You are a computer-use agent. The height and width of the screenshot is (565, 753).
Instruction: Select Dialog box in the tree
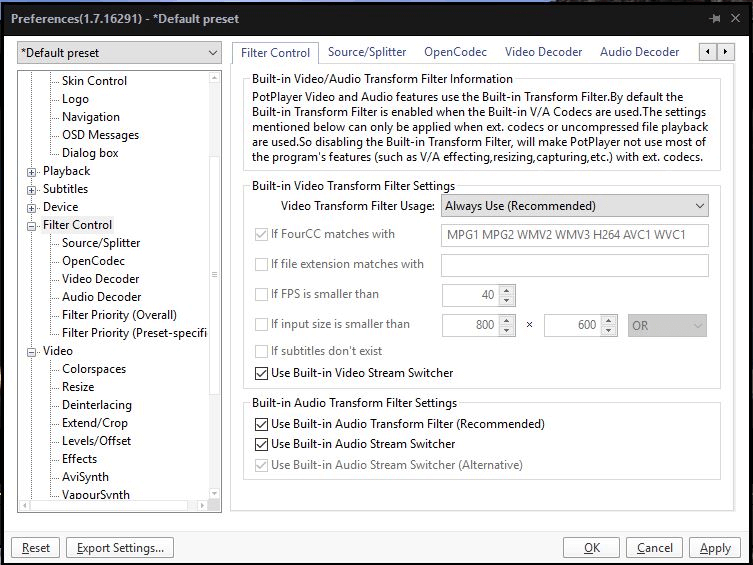click(90, 153)
